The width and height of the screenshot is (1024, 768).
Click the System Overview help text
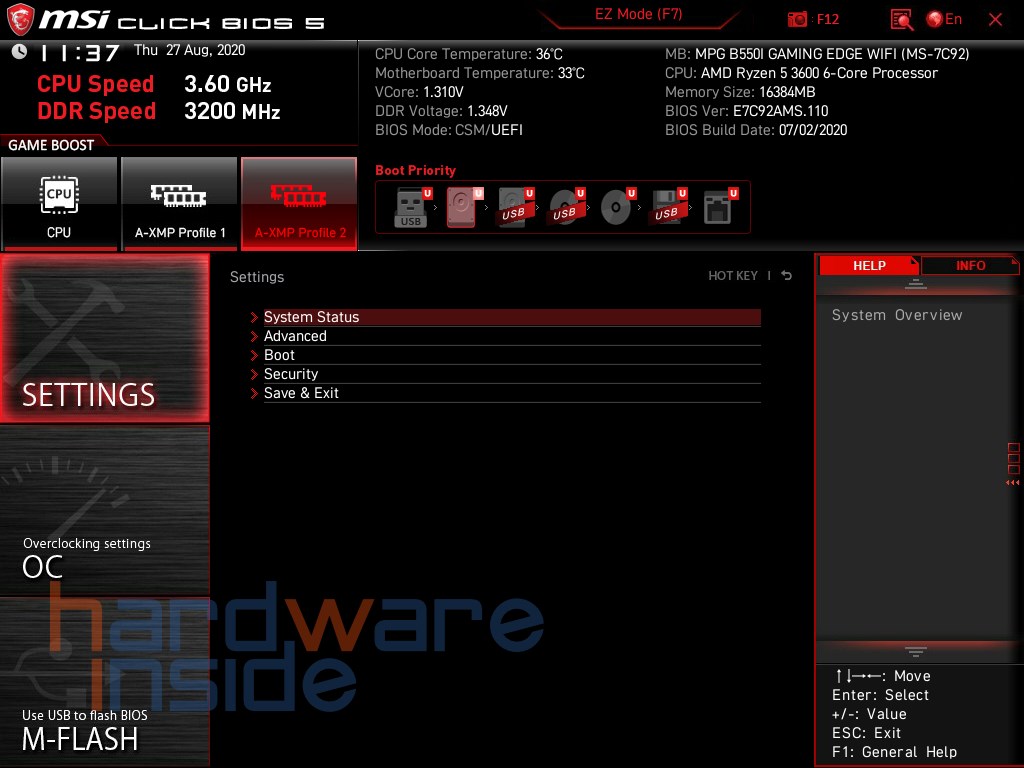click(897, 315)
